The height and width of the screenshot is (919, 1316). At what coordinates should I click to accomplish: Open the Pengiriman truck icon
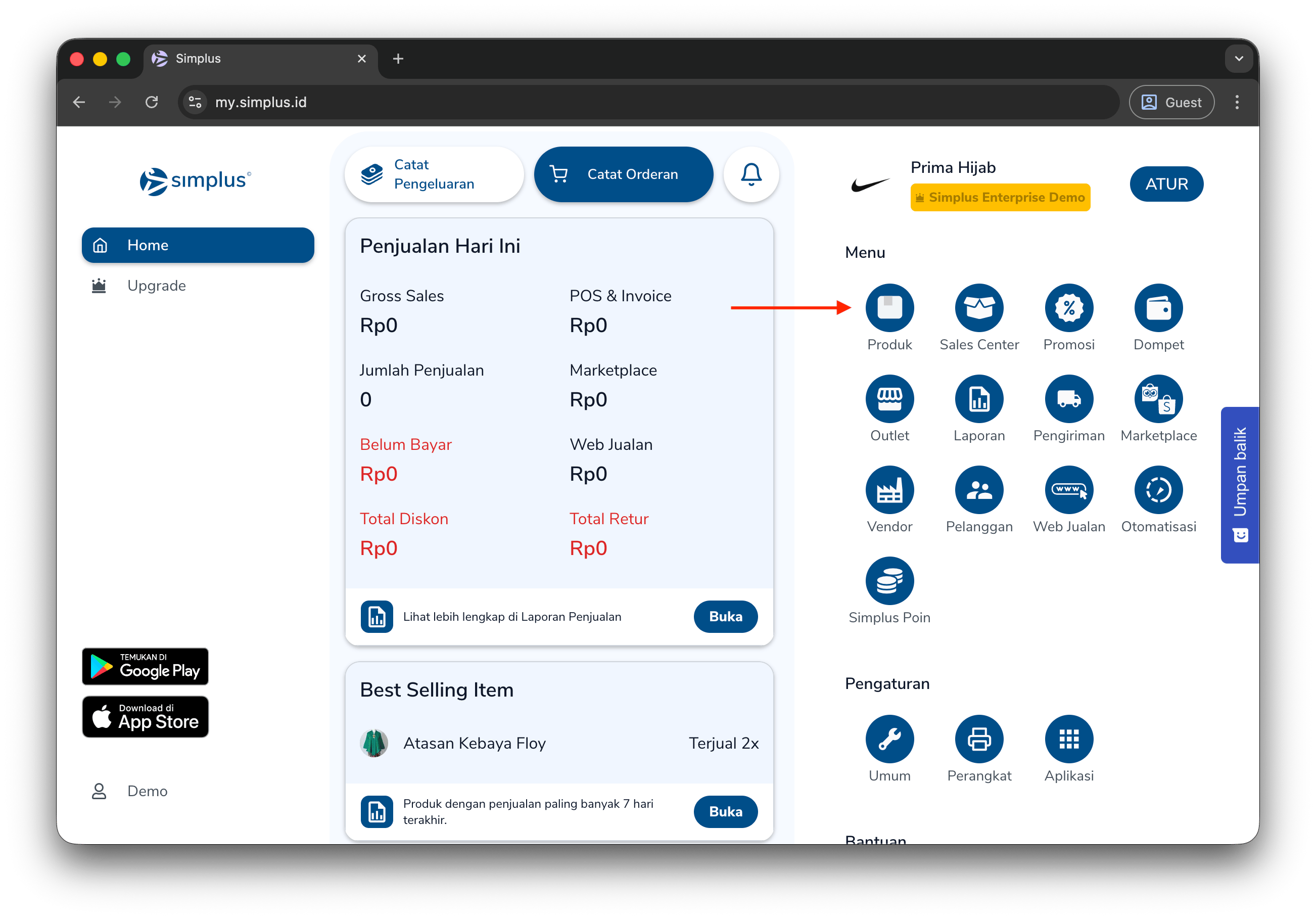pyautogui.click(x=1069, y=399)
